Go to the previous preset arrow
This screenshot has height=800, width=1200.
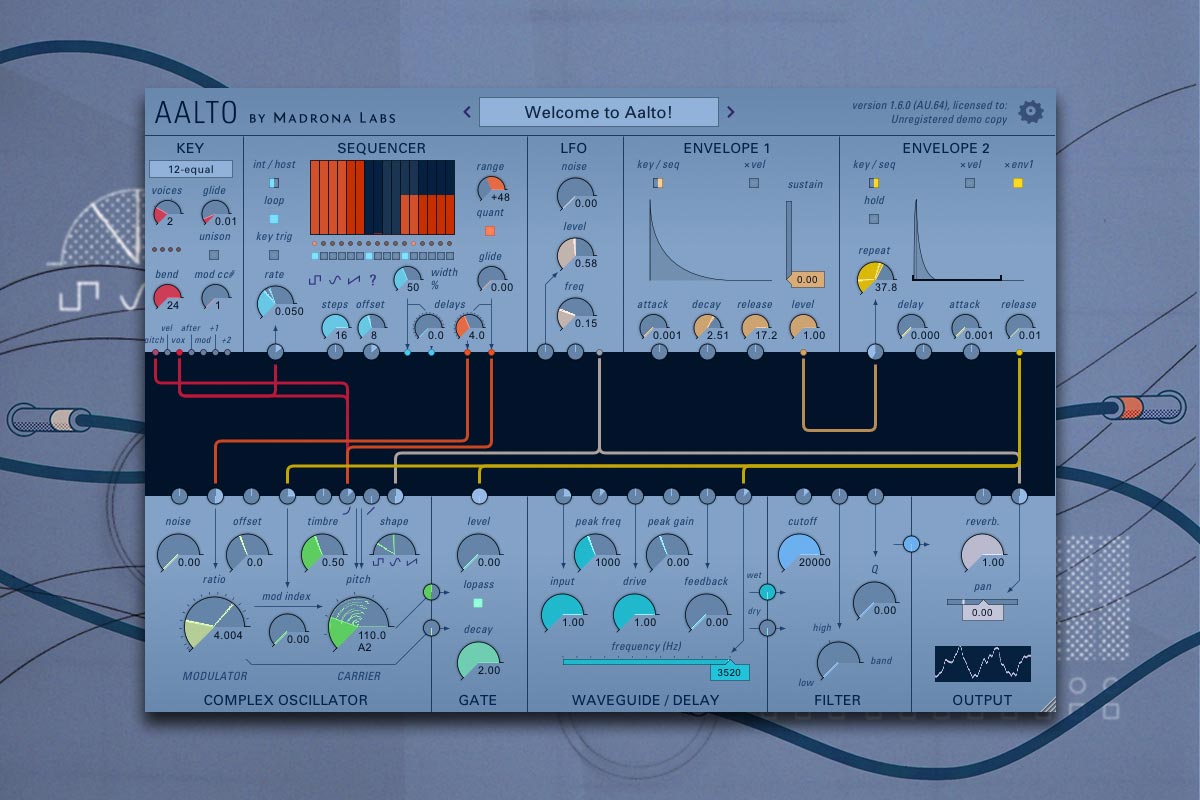click(x=467, y=112)
